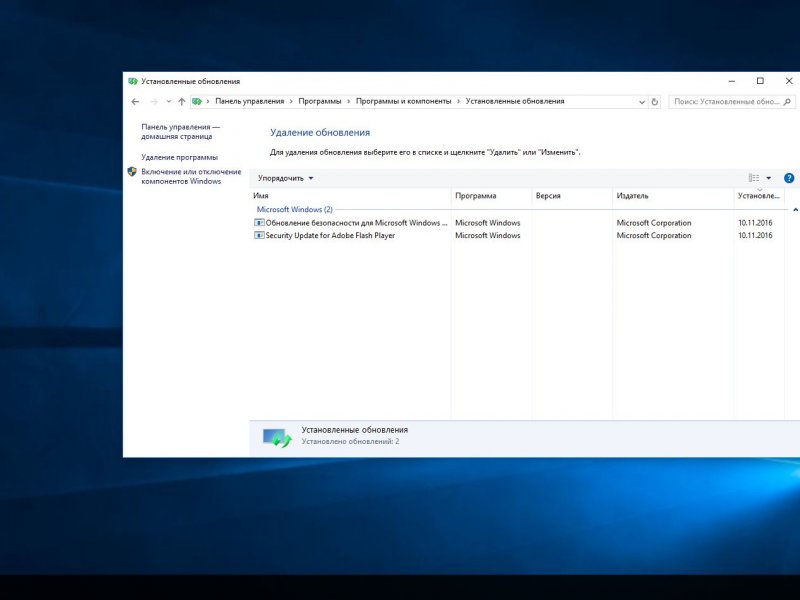
Task: Click the window title bar icon
Action: coord(133,81)
